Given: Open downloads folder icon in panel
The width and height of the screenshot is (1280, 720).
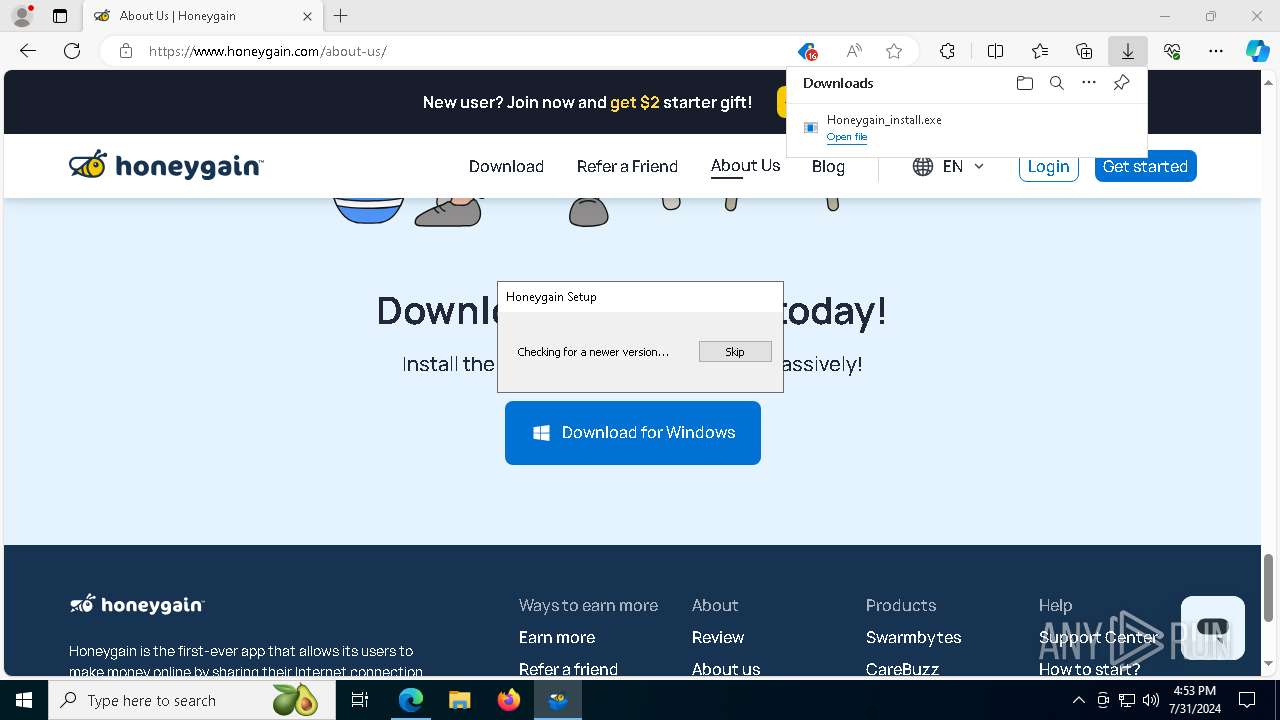Looking at the screenshot, I should (1024, 83).
